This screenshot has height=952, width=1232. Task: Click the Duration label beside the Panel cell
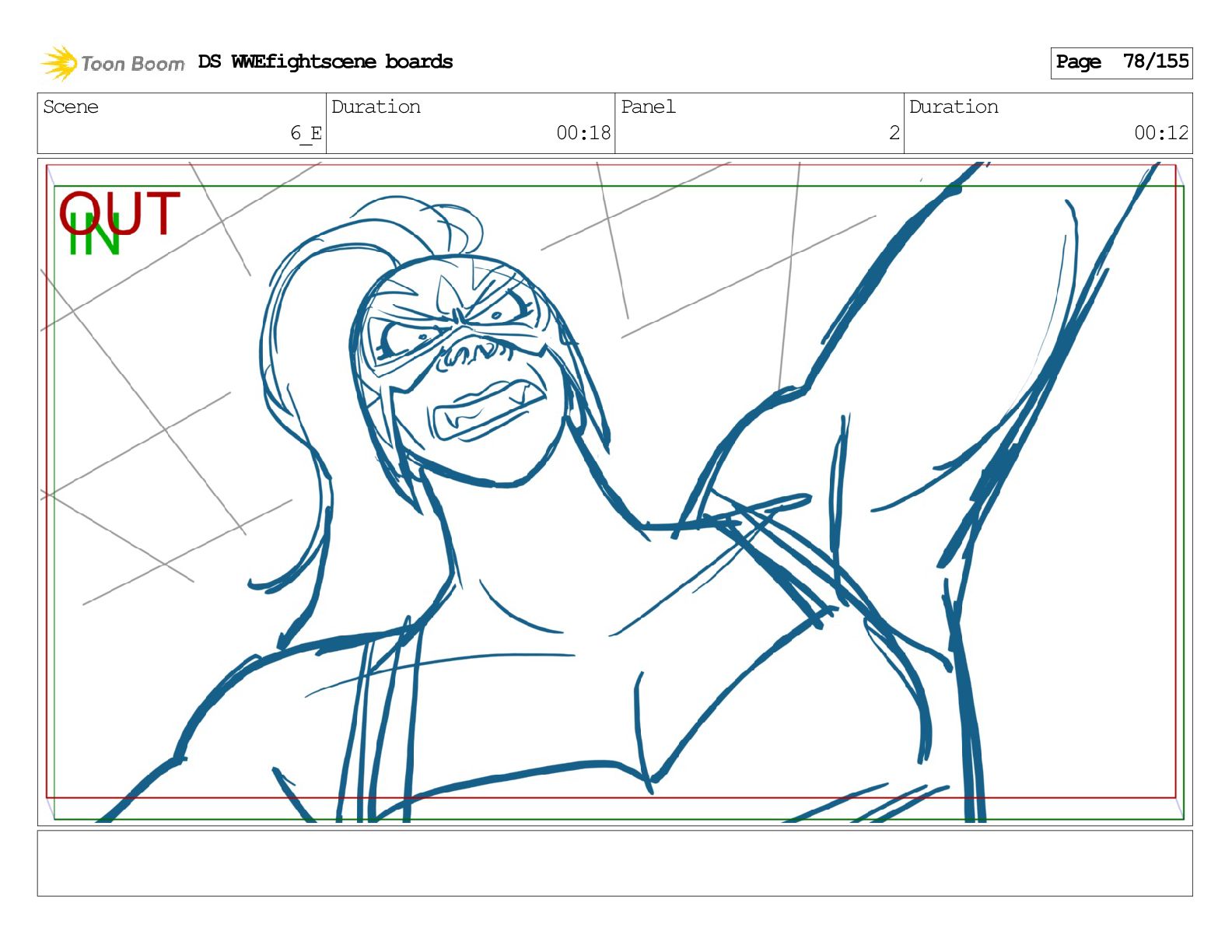954,107
